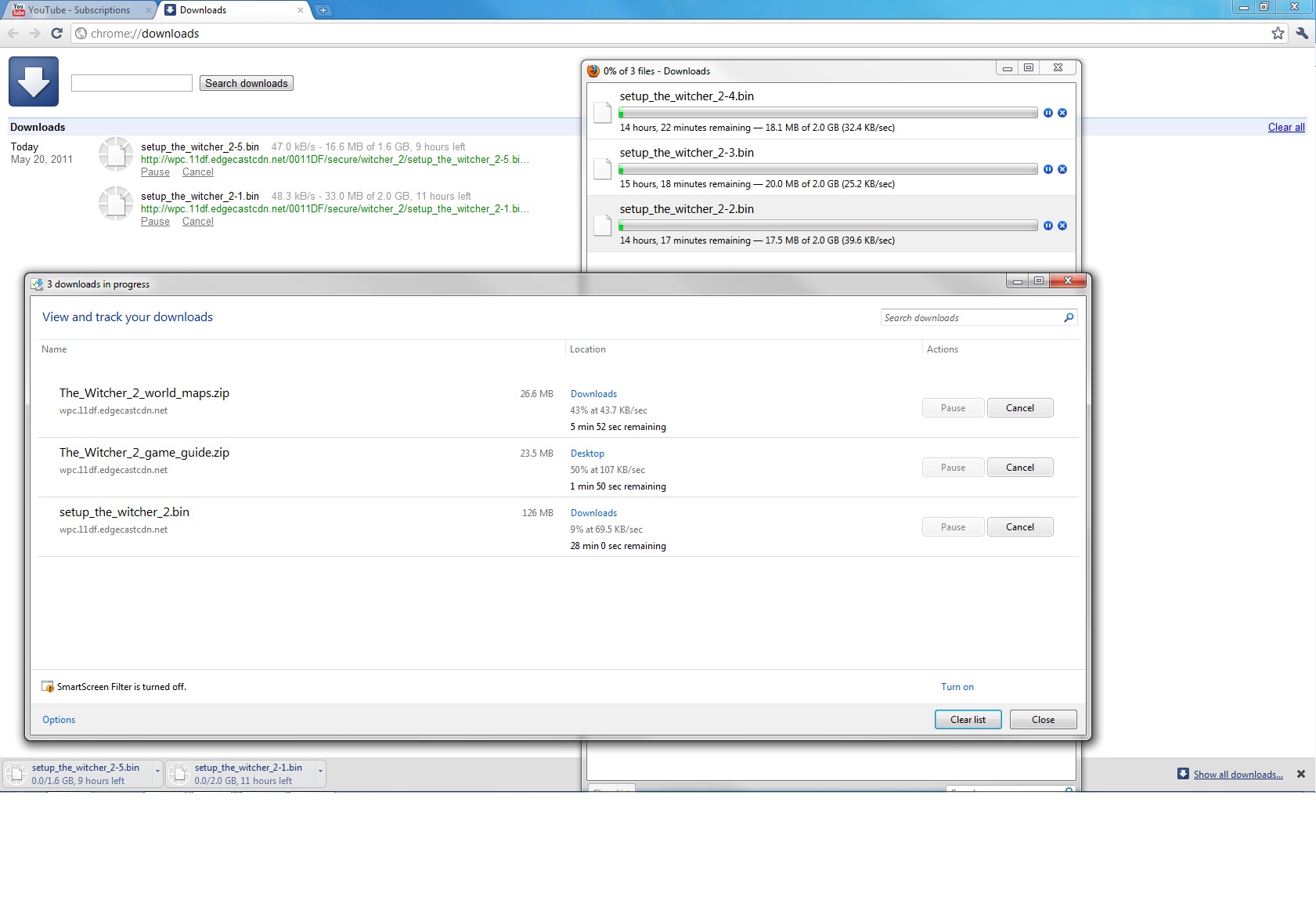Cancel setup_the_witcher_2.bin download in IE
This screenshot has width=1316, height=900.
[x=1020, y=527]
